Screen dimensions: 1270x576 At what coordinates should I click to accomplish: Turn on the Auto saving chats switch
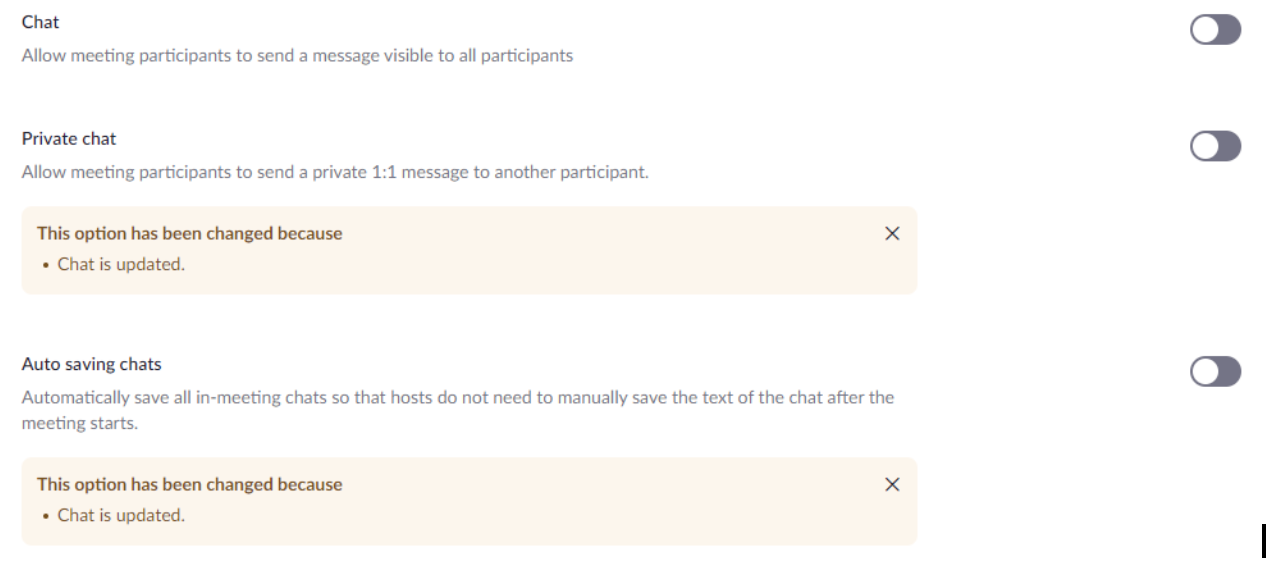pos(1215,372)
